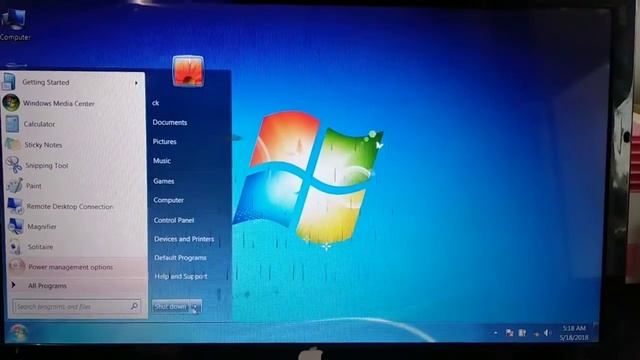This screenshot has height=360, width=640.
Task: Click the Power management options icon
Action: pyautogui.click(x=17, y=266)
